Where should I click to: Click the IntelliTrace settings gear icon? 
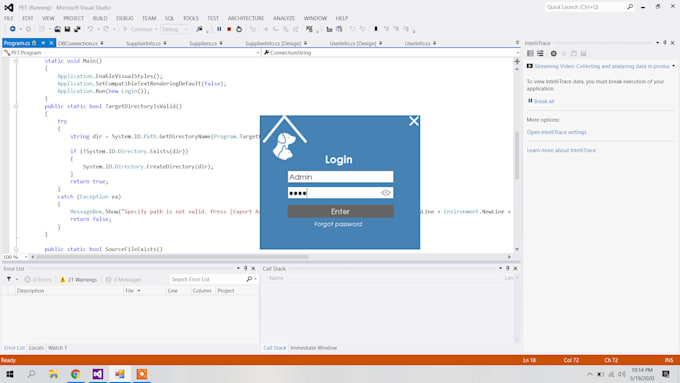[553, 53]
